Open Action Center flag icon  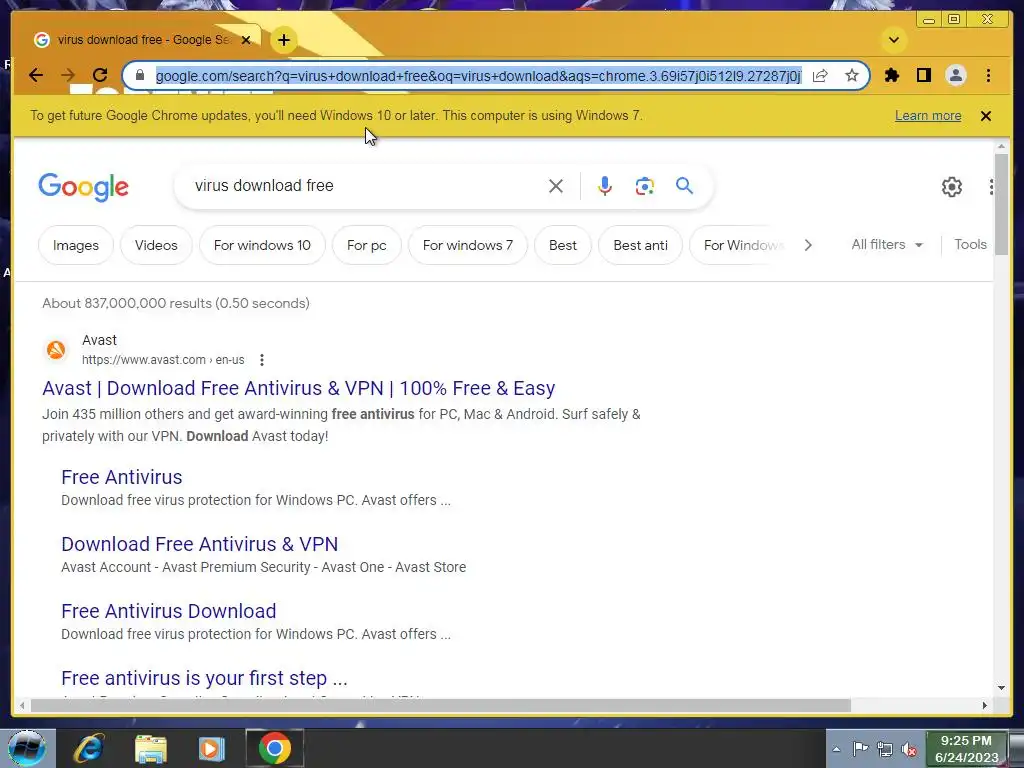861,748
